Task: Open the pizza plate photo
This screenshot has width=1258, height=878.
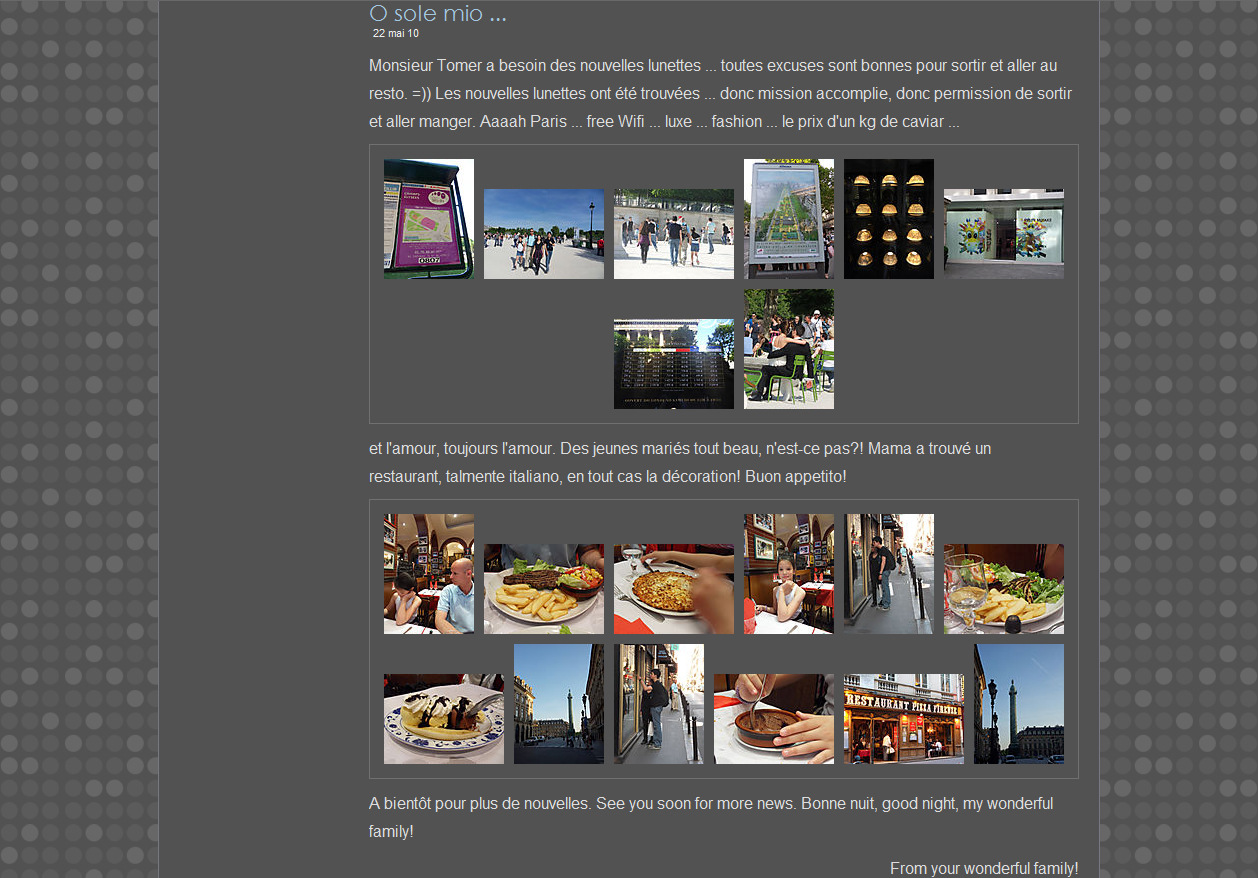Action: click(x=673, y=589)
